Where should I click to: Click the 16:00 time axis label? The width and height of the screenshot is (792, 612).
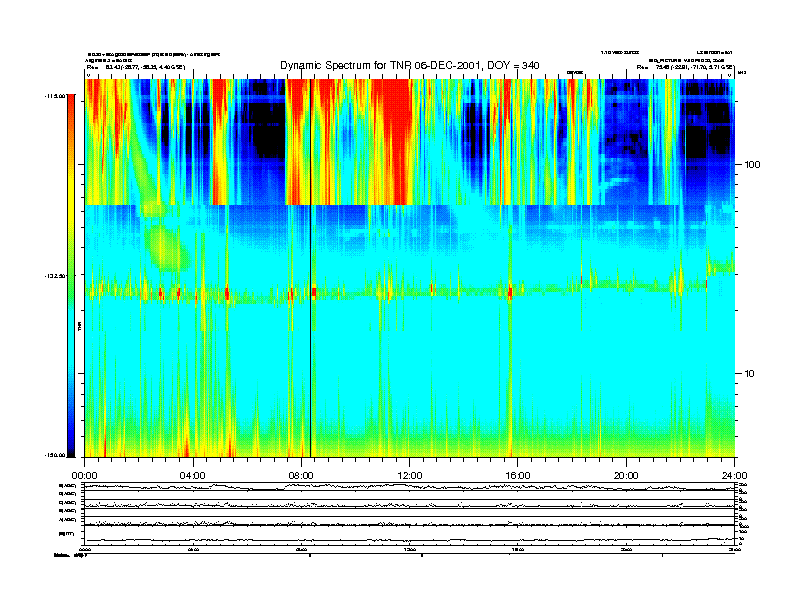518,476
